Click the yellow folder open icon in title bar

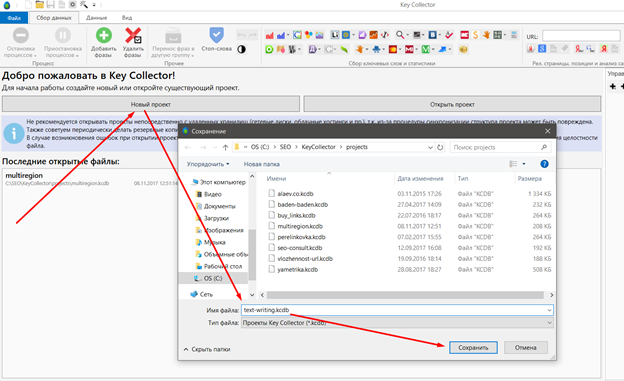[x=39, y=4]
